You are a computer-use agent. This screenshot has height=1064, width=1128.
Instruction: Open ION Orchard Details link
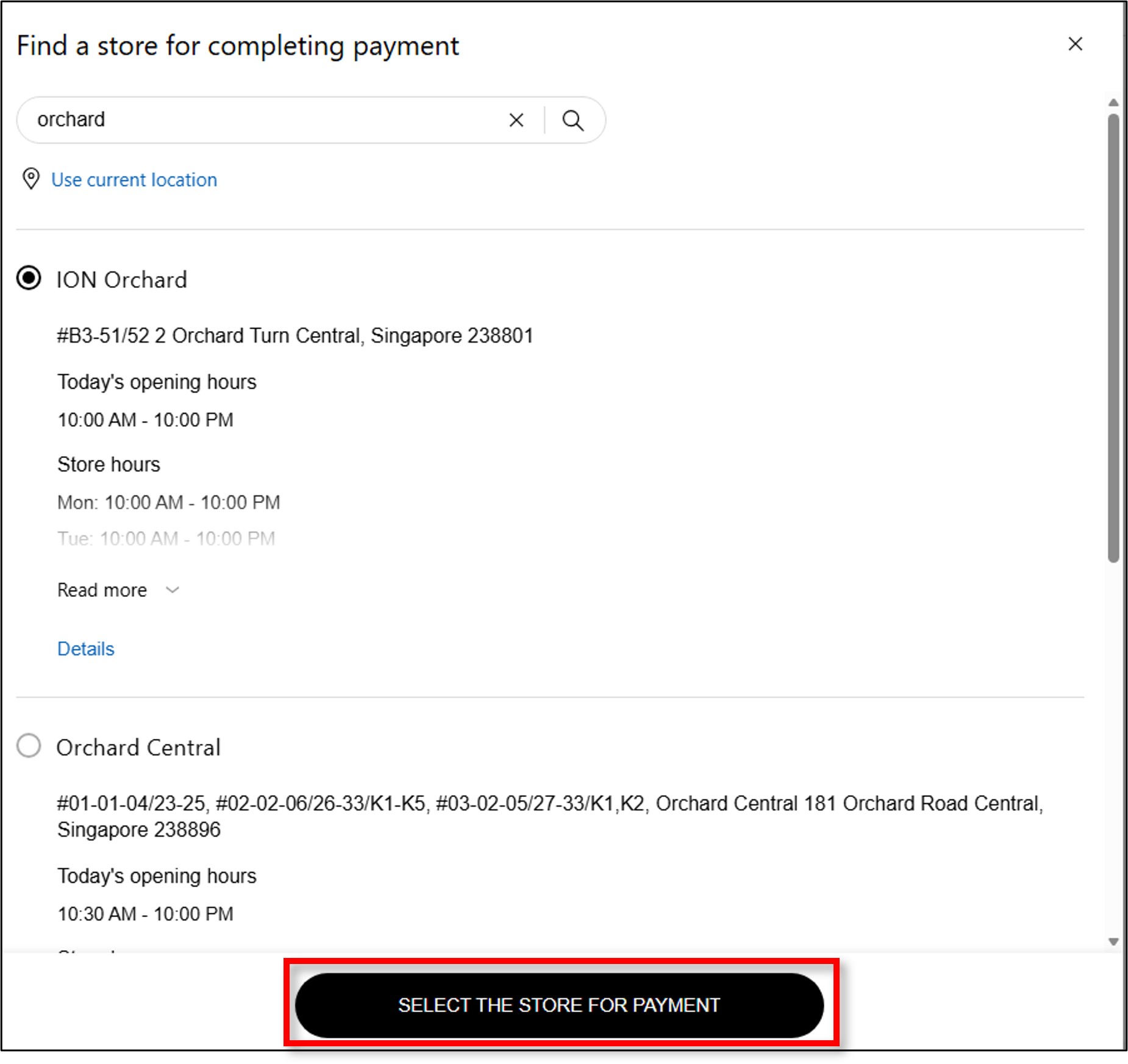(85, 649)
